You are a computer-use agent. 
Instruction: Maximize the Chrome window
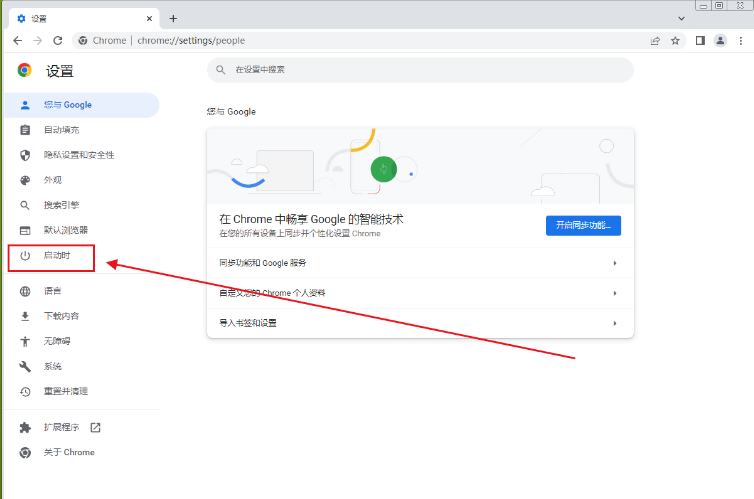point(719,6)
